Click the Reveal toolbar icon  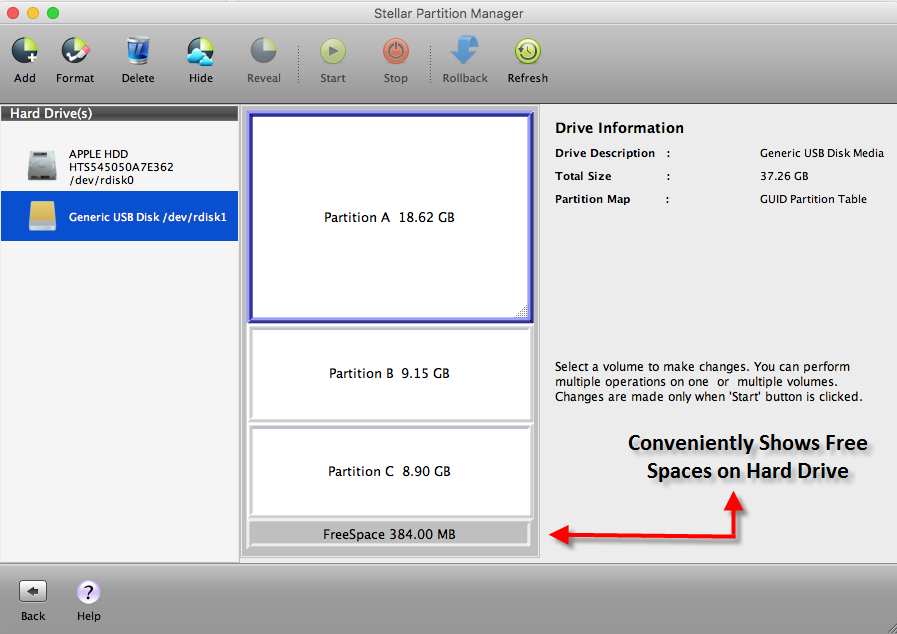pos(264,51)
